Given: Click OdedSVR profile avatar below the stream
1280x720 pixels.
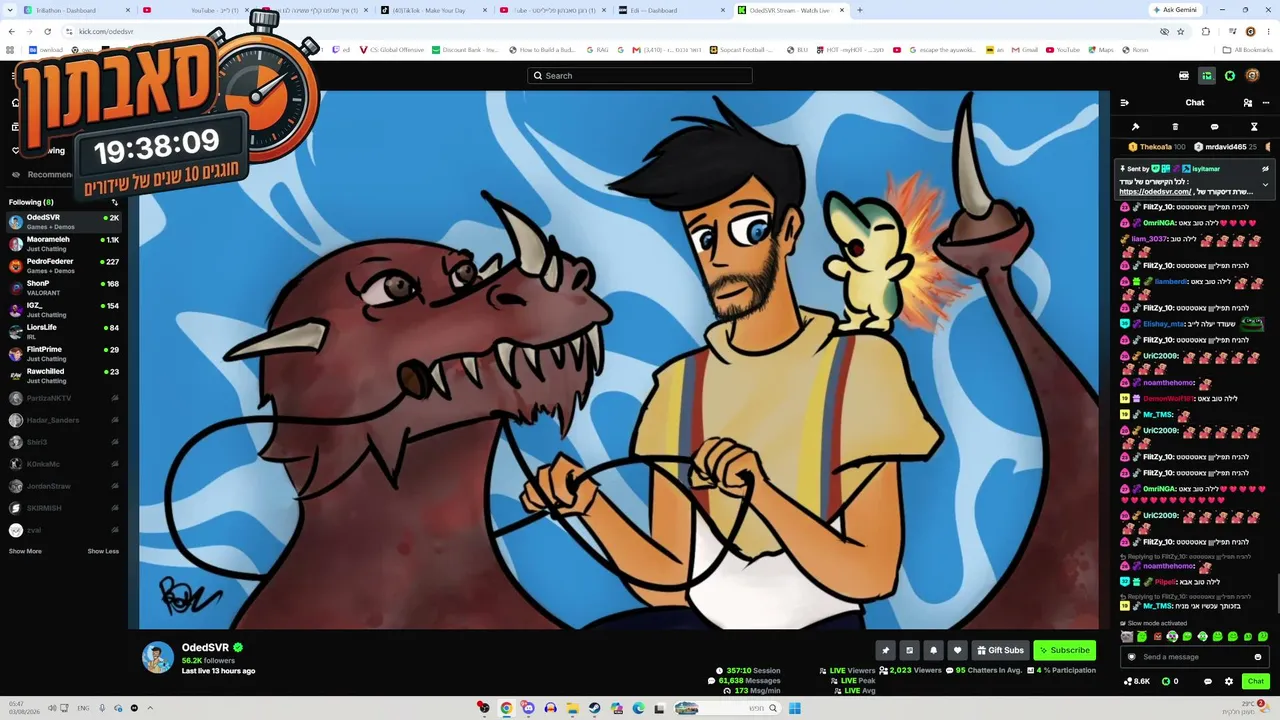Looking at the screenshot, I should (x=158, y=657).
